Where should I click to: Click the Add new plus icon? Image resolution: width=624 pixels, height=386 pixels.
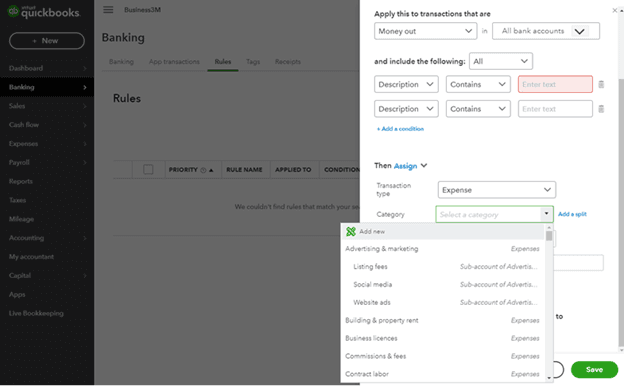(351, 232)
